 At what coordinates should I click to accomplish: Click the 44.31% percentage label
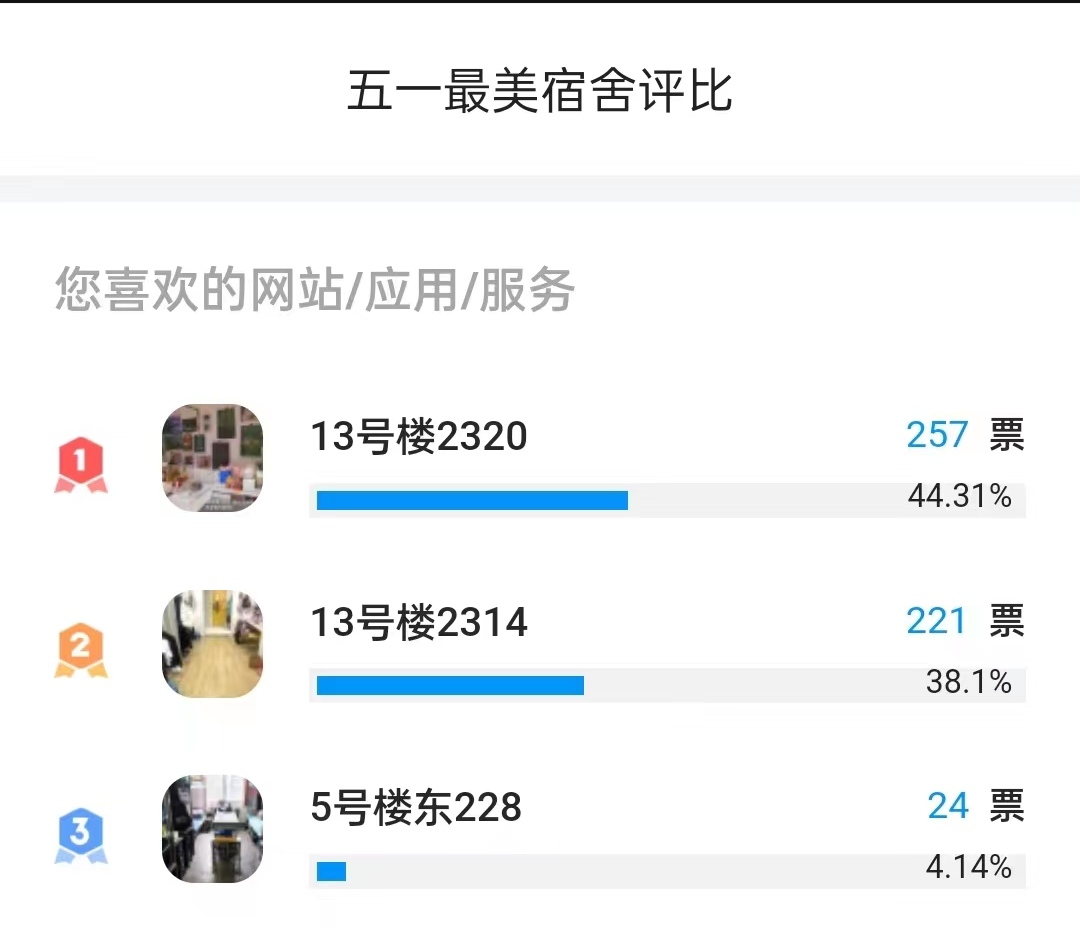(959, 495)
